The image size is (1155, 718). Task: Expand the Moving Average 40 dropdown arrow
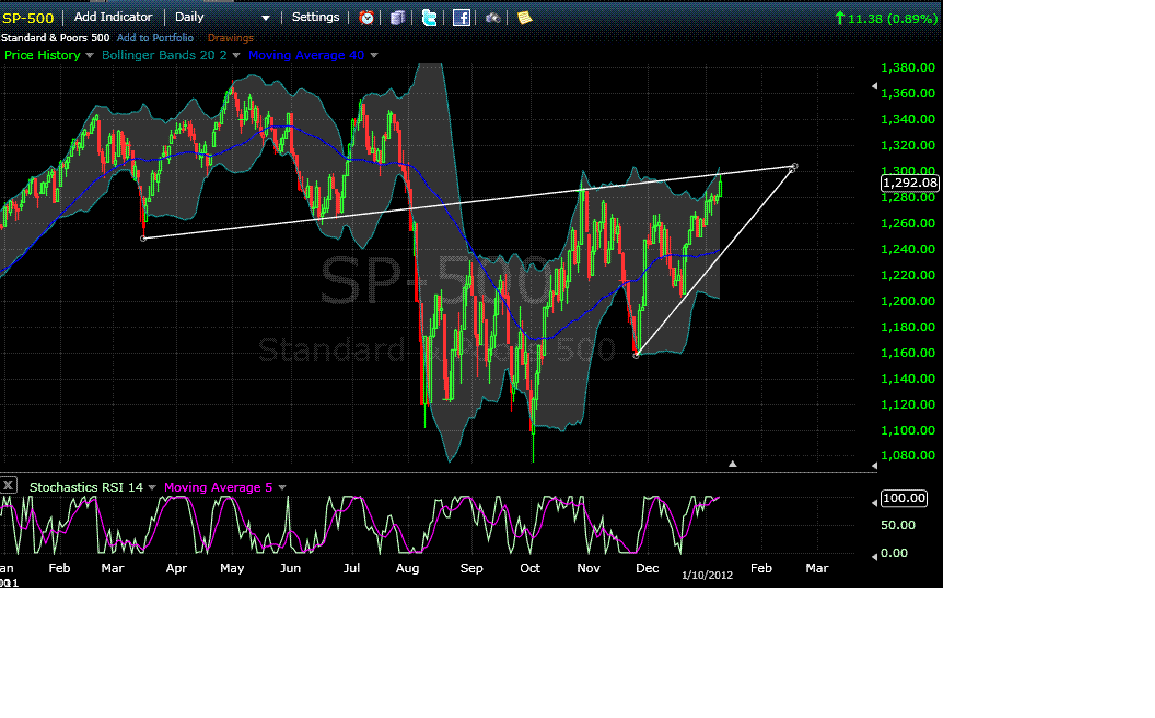coord(374,55)
